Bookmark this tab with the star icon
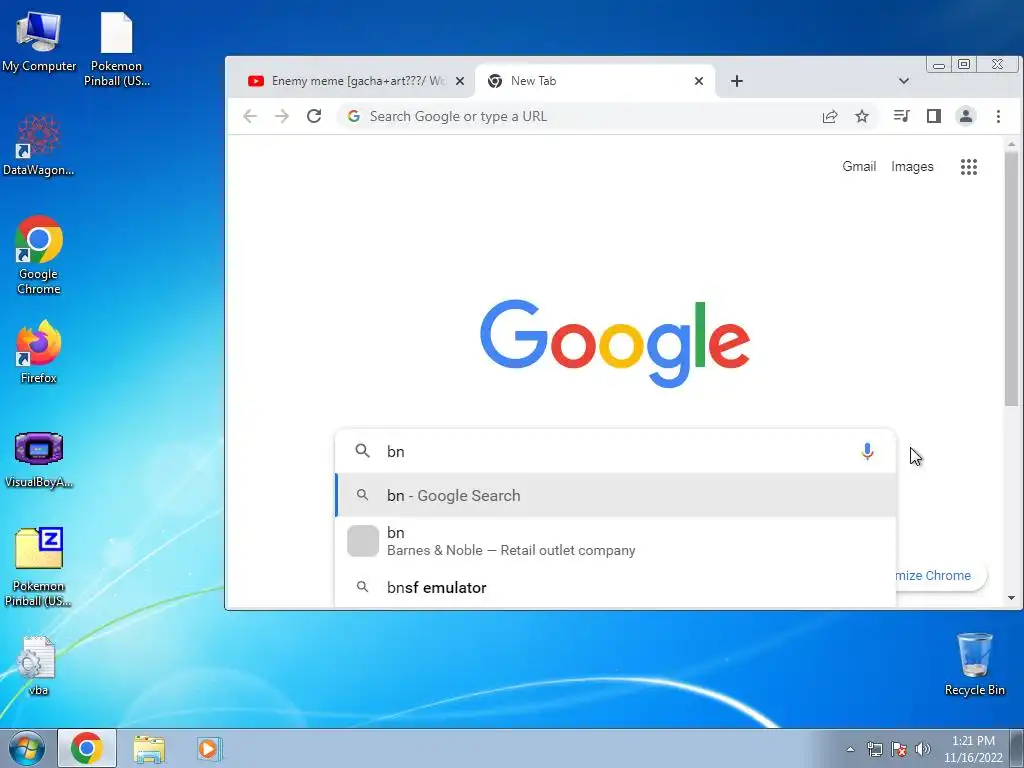Image resolution: width=1024 pixels, height=768 pixels. pos(862,116)
